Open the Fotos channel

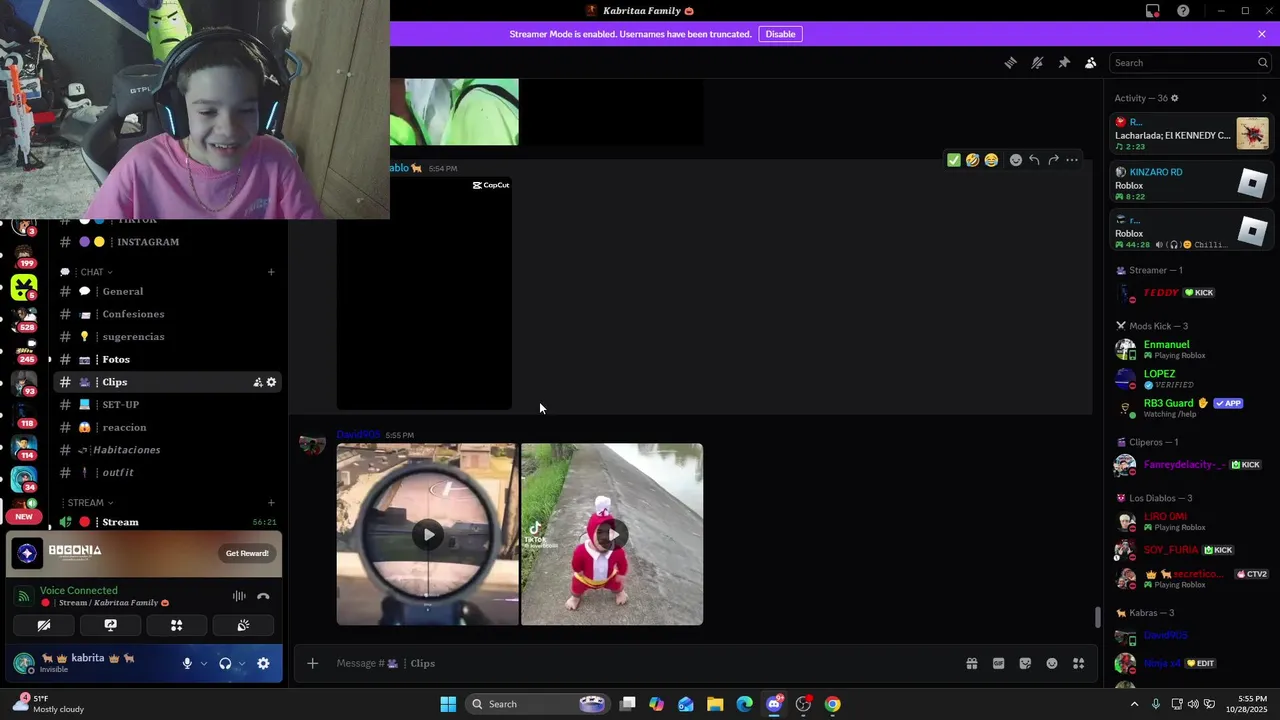168,359
